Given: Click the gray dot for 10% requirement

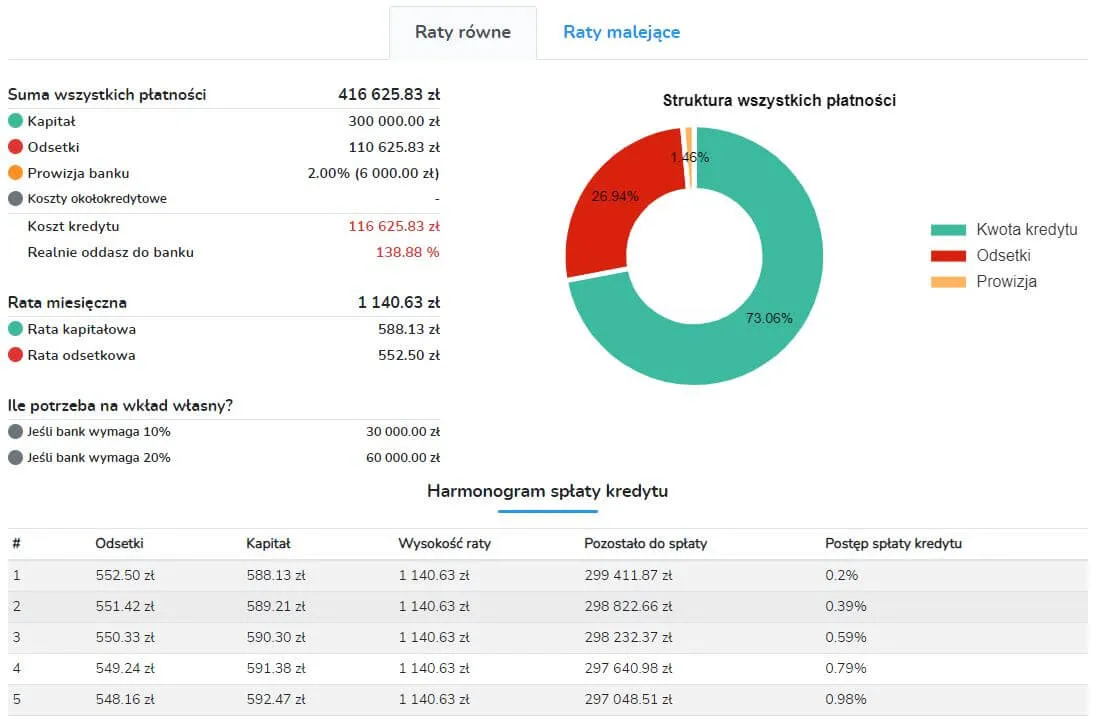Looking at the screenshot, I should pos(15,432).
